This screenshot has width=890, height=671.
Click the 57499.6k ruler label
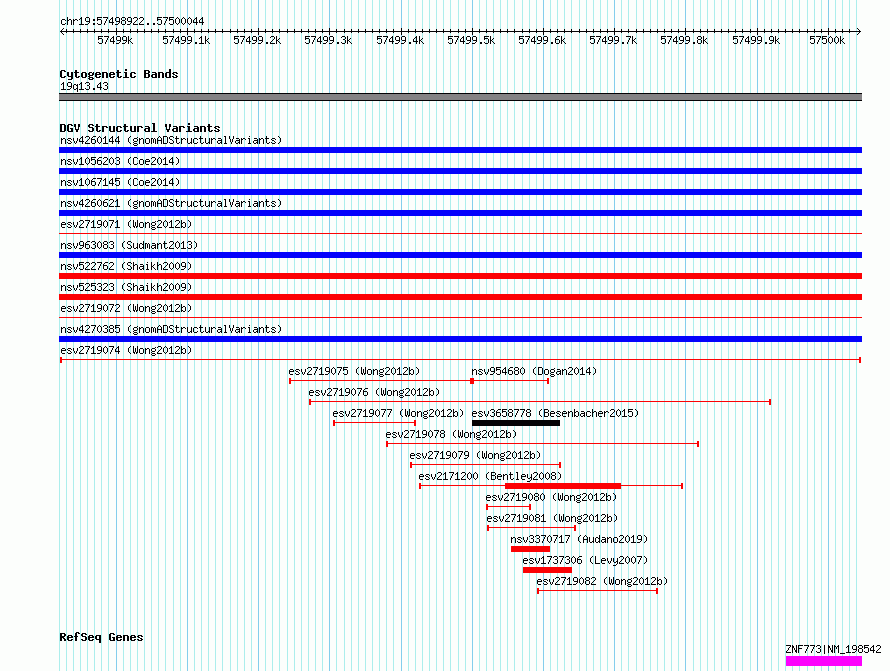(542, 40)
